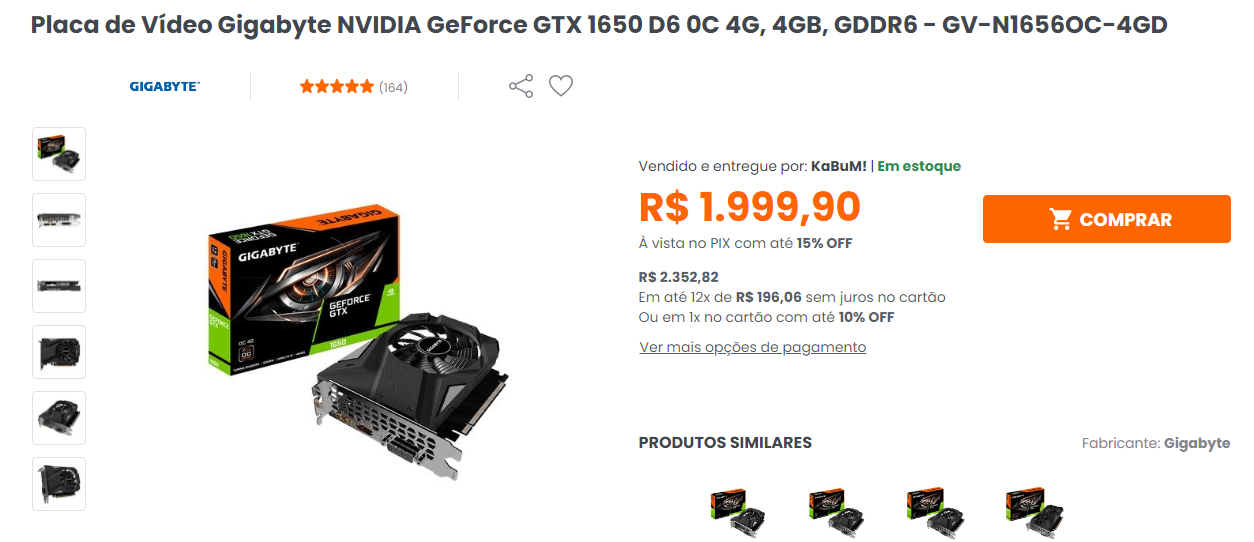Click the share icon

(521, 86)
